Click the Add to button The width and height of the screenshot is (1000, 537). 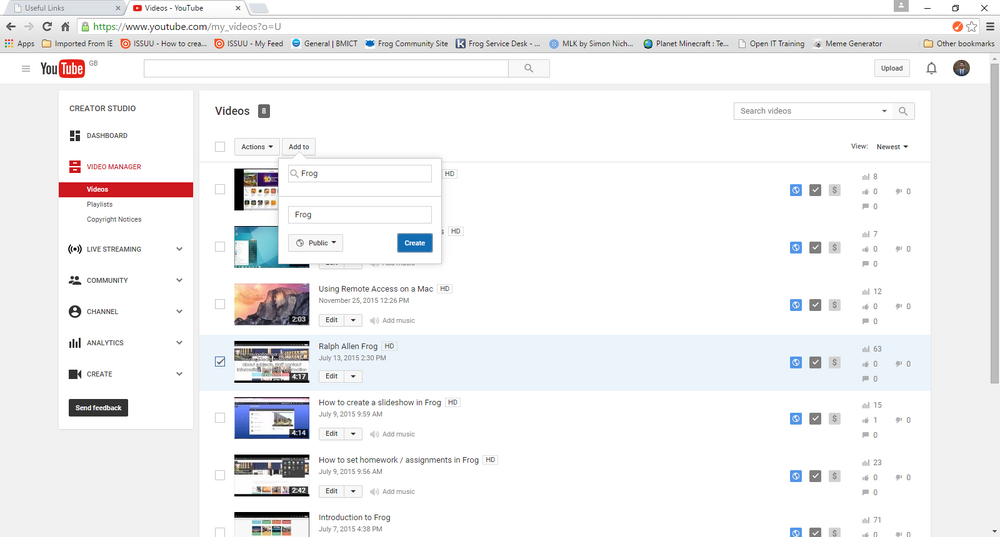[298, 147]
